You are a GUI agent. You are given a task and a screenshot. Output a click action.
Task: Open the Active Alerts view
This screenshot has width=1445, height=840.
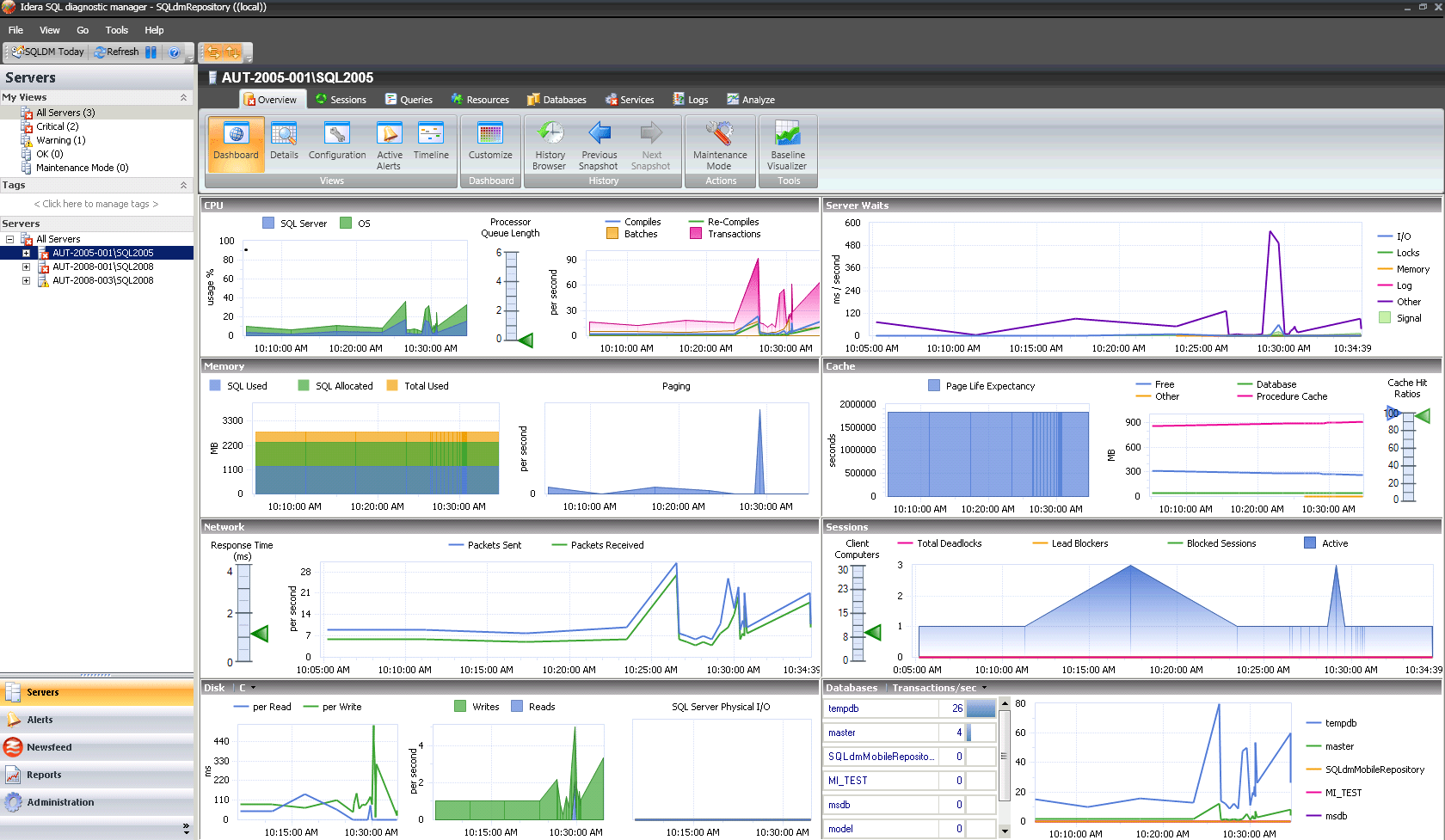click(389, 146)
